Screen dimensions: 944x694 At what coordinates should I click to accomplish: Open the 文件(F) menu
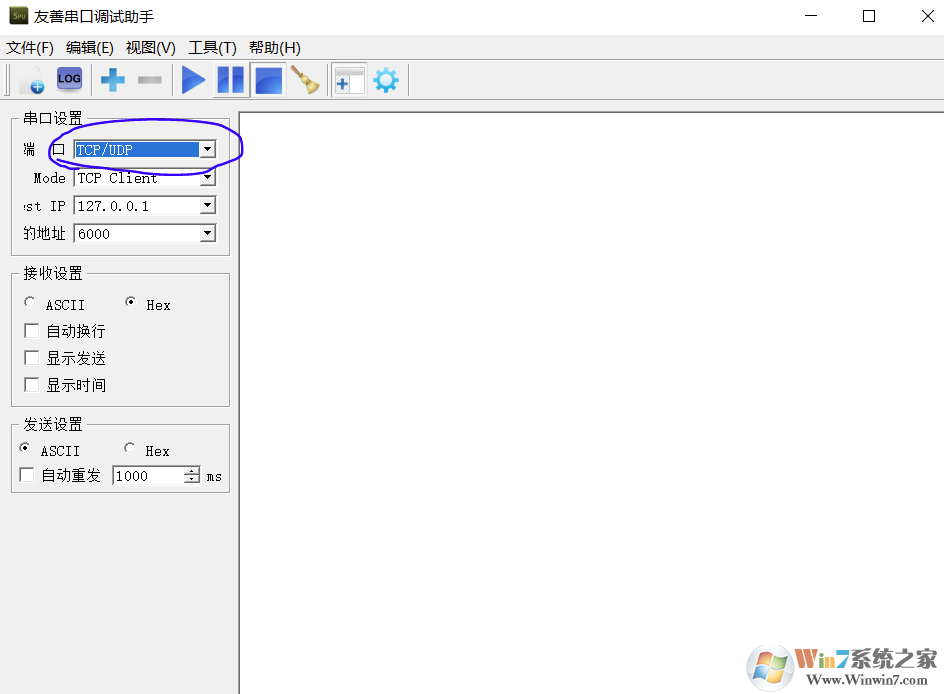tap(30, 48)
